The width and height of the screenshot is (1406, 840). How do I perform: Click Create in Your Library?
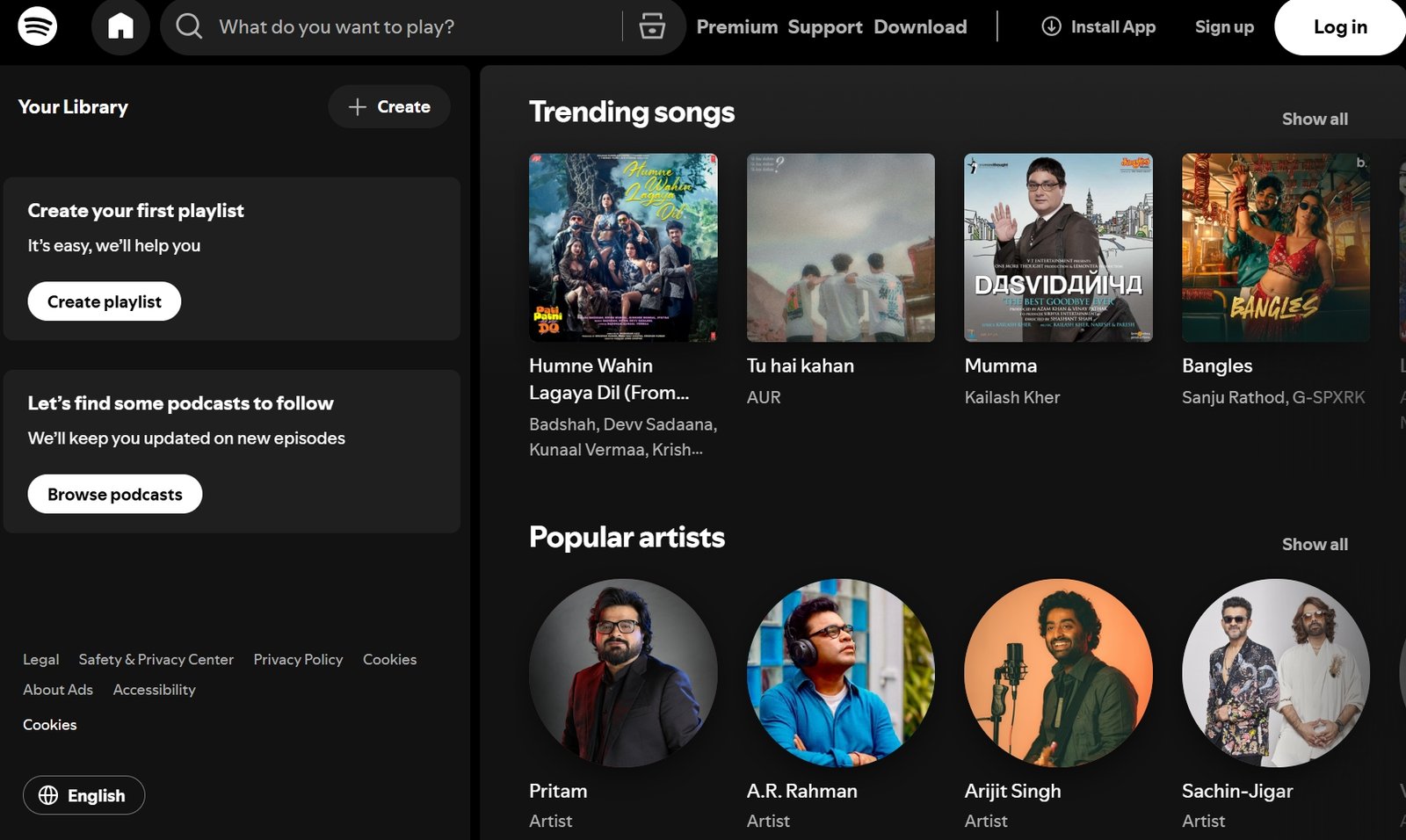pos(389,107)
